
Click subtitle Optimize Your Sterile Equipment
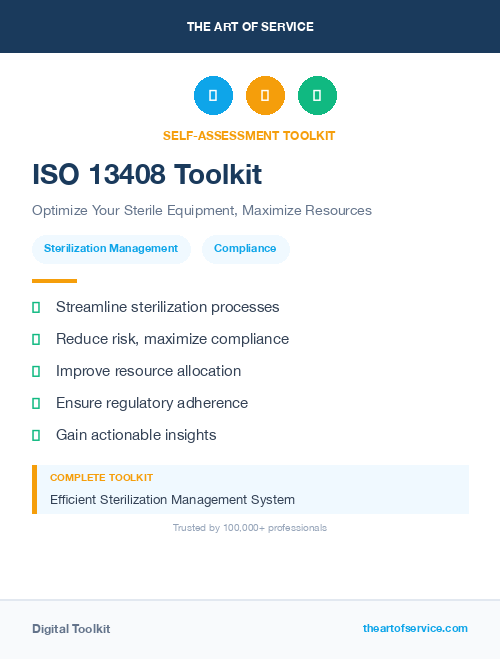pyautogui.click(x=202, y=210)
